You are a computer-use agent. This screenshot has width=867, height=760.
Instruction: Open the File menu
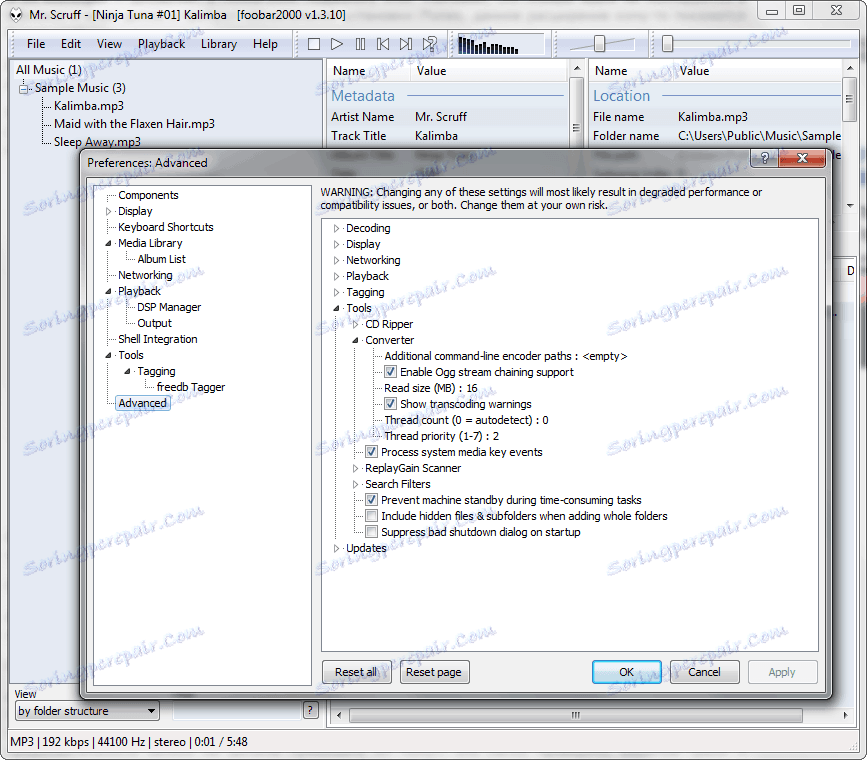[x=36, y=44]
